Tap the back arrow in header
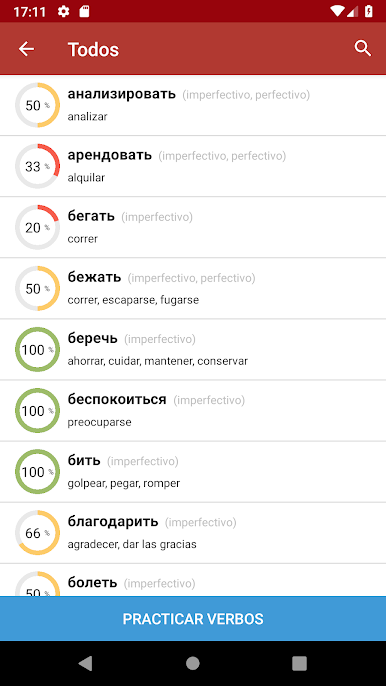 tap(26, 49)
